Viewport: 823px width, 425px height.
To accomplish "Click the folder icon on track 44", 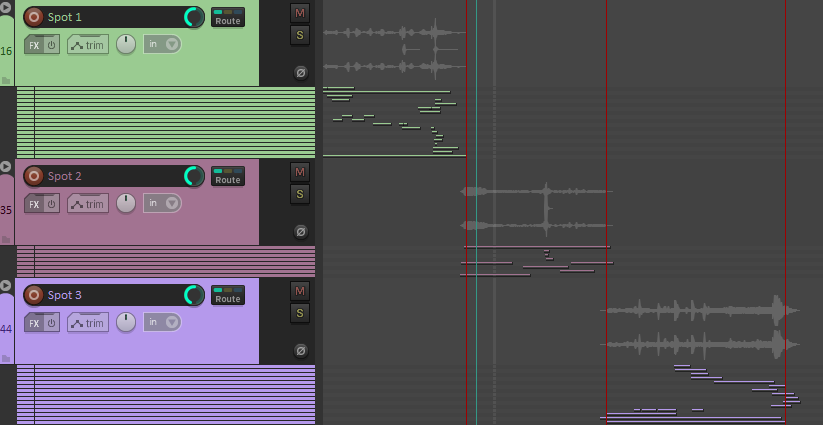I will [x=6, y=359].
